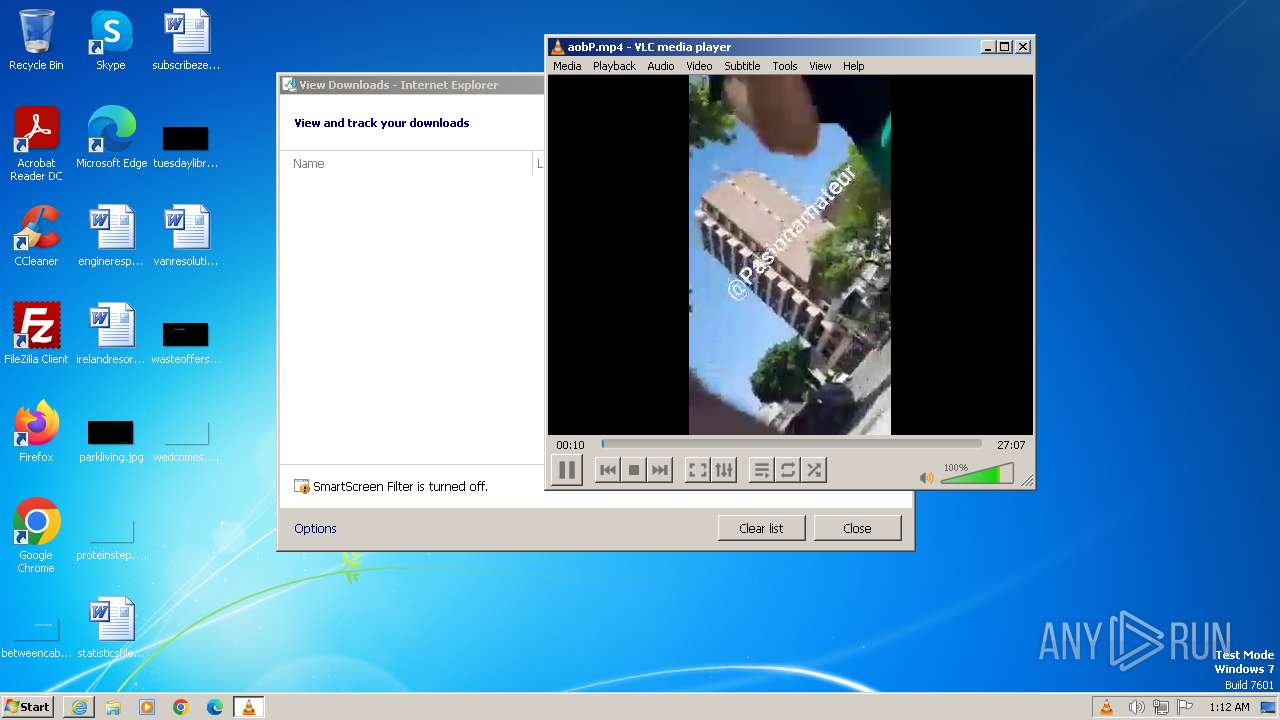Screen dimensions: 1280x720
Task: Skip to previous media in VLC
Action: (607, 470)
